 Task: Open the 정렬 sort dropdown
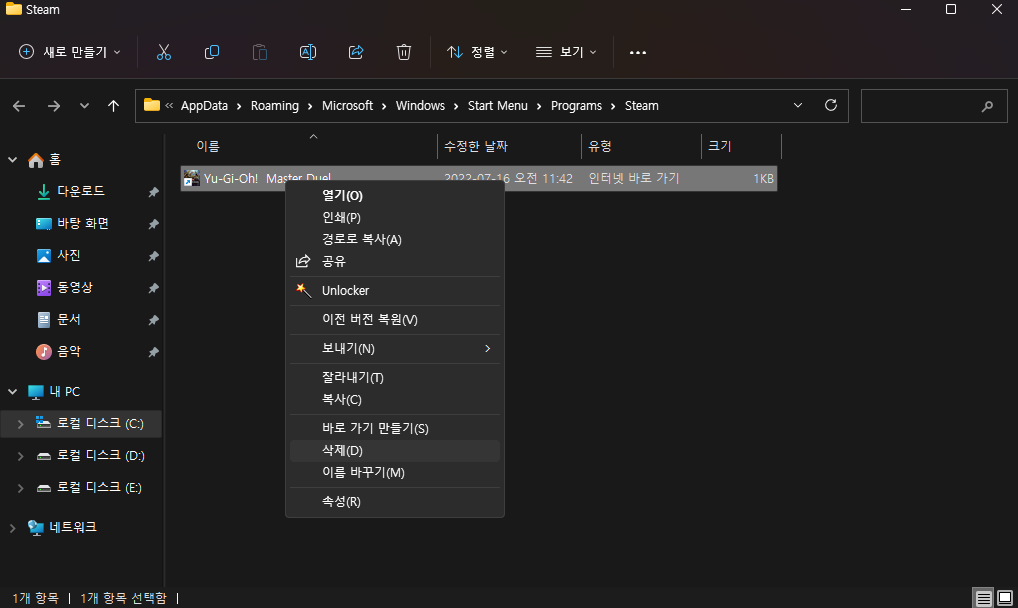477,52
